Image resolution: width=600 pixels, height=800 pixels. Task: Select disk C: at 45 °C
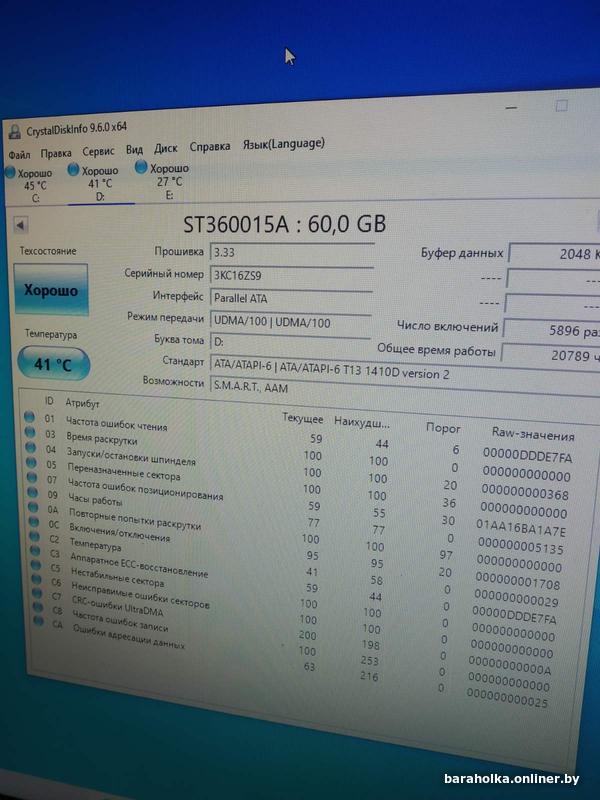(x=30, y=185)
